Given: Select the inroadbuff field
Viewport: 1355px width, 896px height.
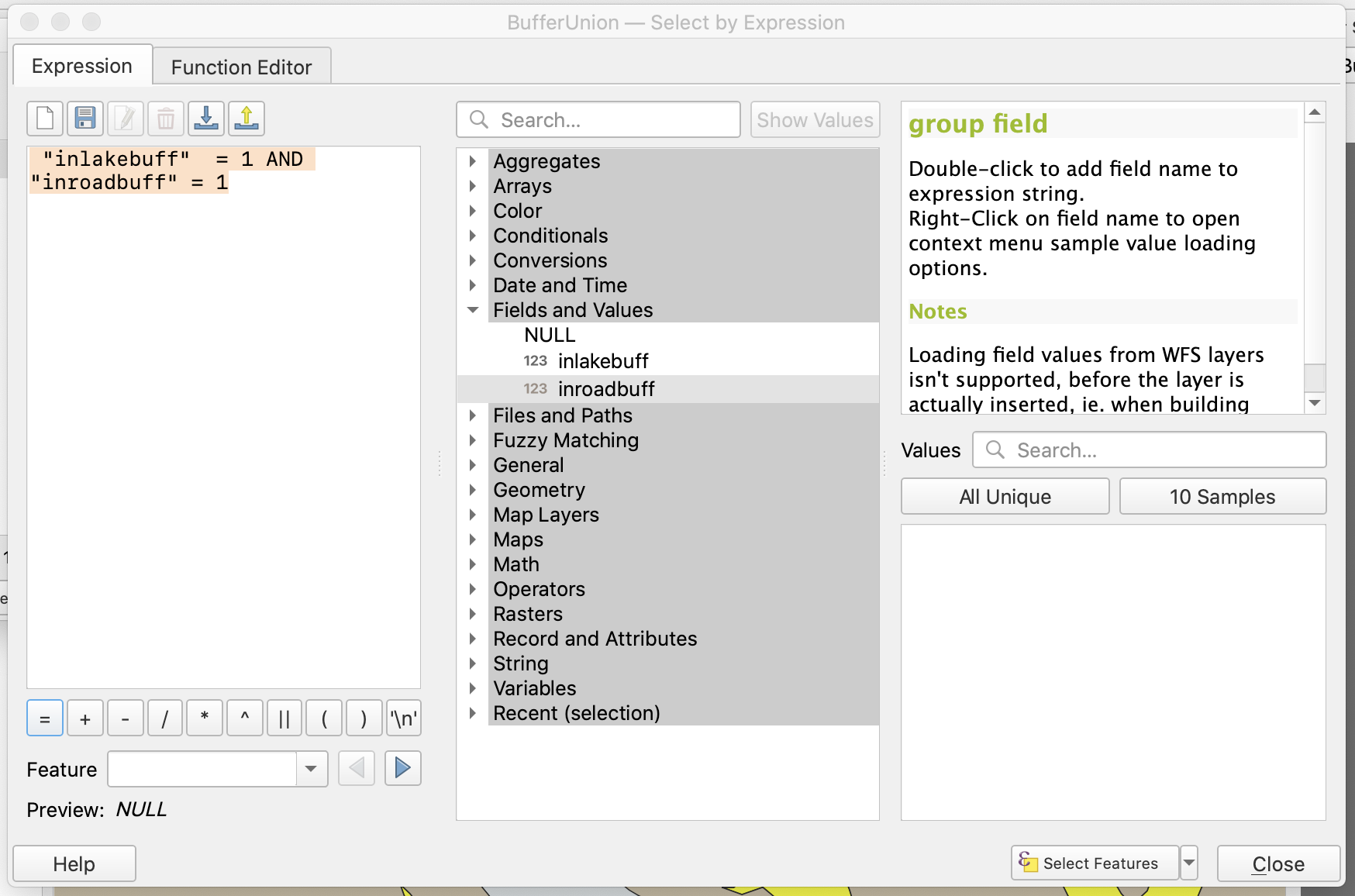Looking at the screenshot, I should 606,389.
